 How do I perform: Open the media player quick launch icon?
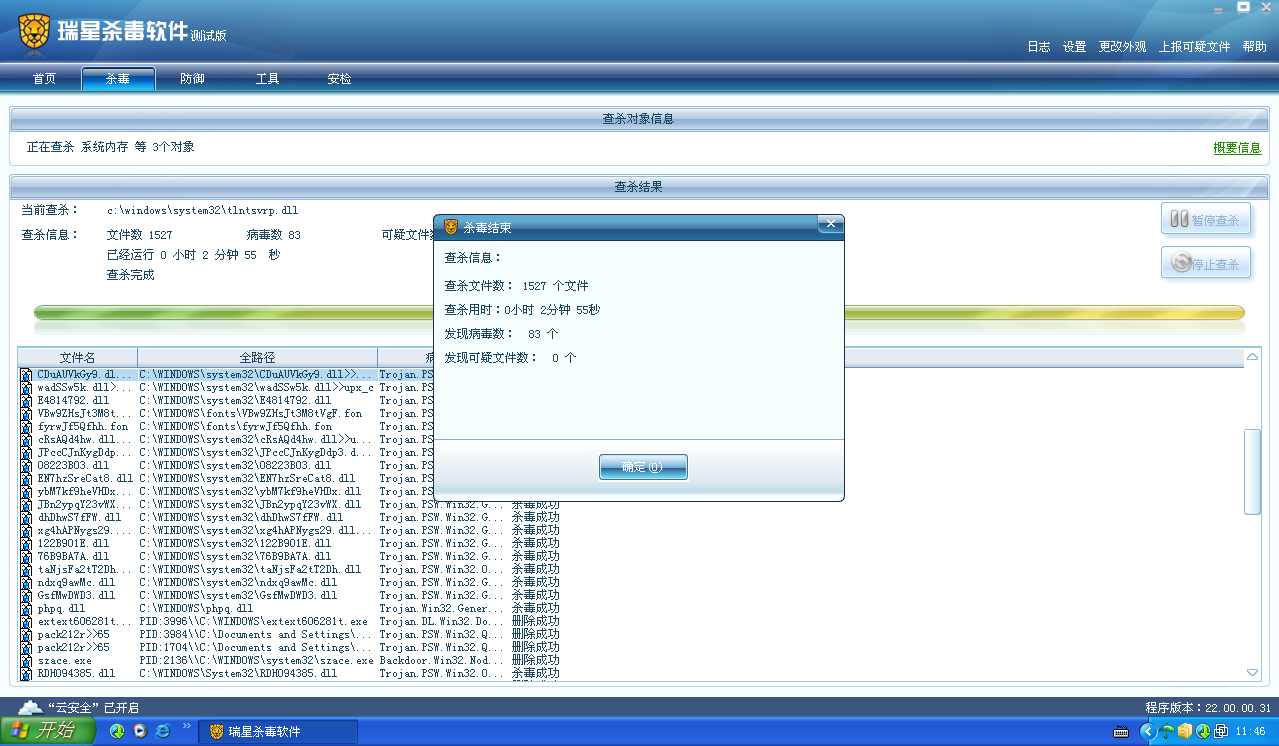point(139,732)
